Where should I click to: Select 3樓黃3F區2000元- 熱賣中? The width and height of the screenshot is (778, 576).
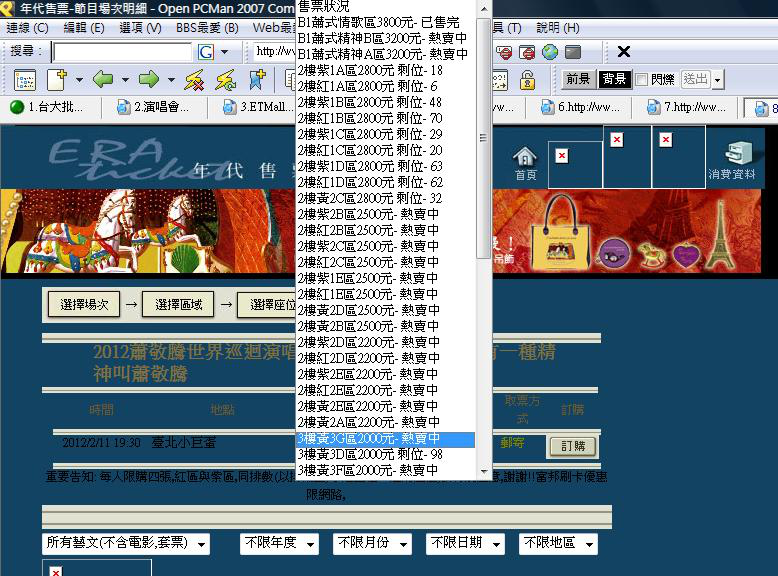[x=386, y=470]
